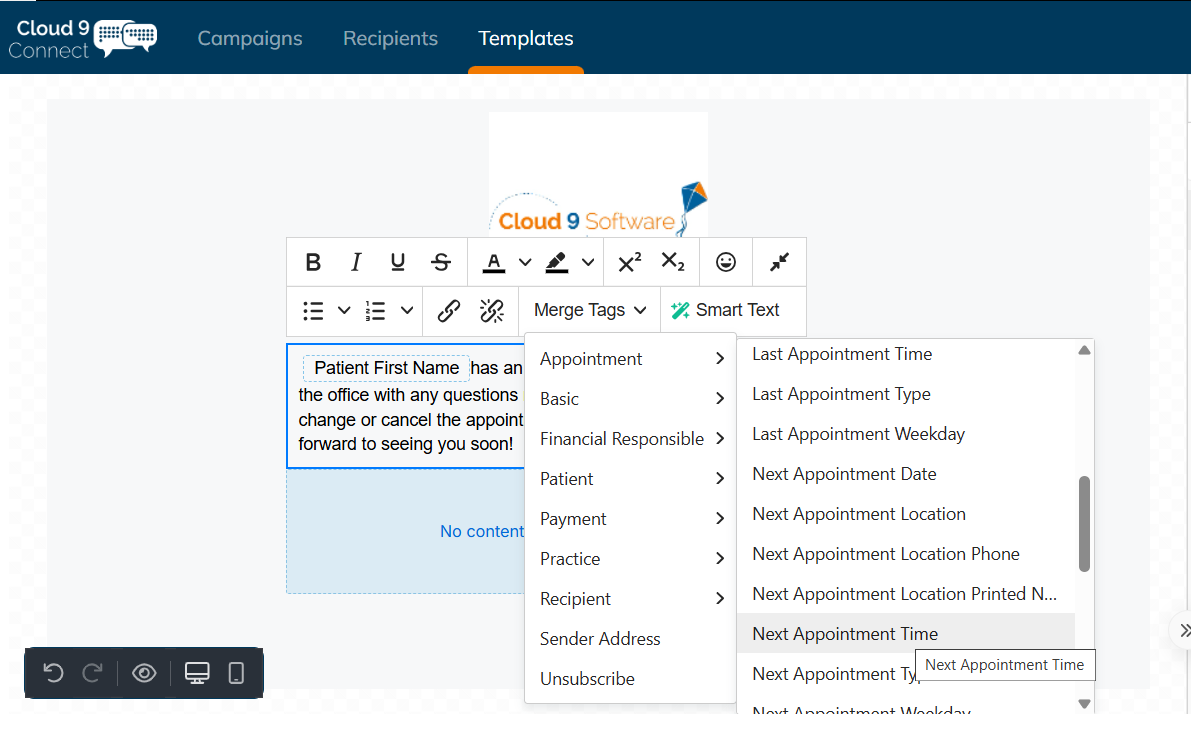Image resolution: width=1191 pixels, height=743 pixels.
Task: Insert an emoji from the toolbar
Action: click(x=725, y=261)
